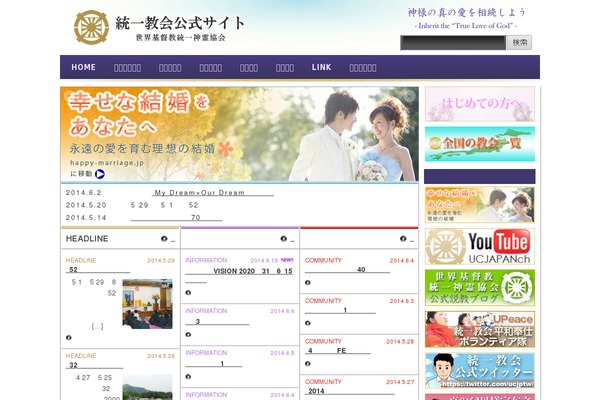Screen dimensions: 600x400
Task: Open the COMMUNITY 2014.5.27 article starting 2014
Action: pos(349,391)
